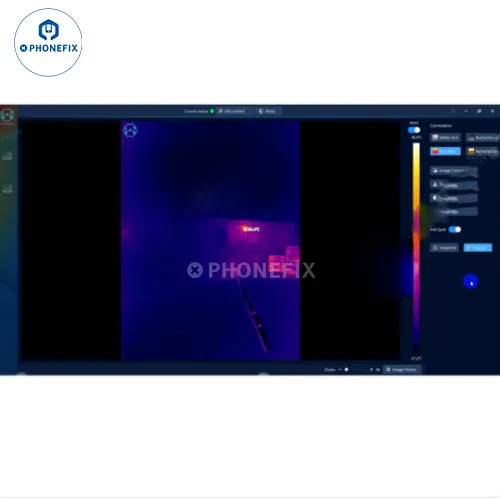Click the half-circle contrast icon button
This screenshot has width=500, height=500.
coord(453,198)
